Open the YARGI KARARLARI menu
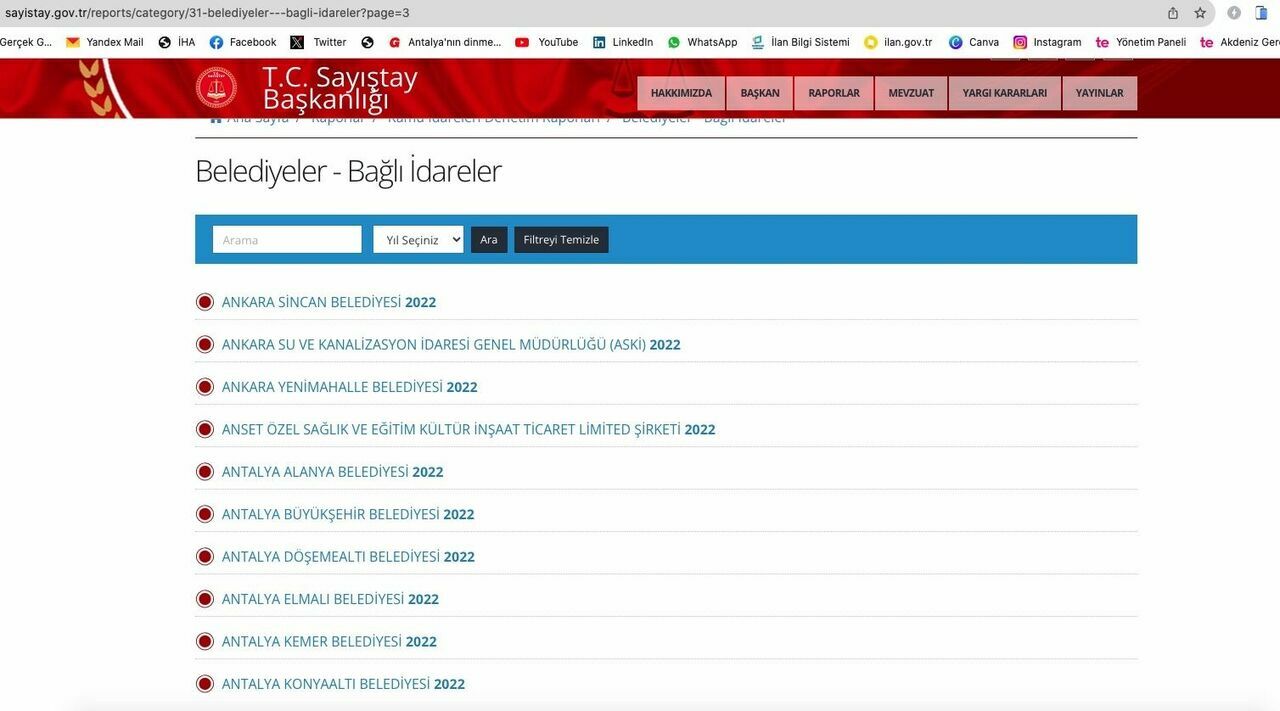 pyautogui.click(x=1005, y=93)
